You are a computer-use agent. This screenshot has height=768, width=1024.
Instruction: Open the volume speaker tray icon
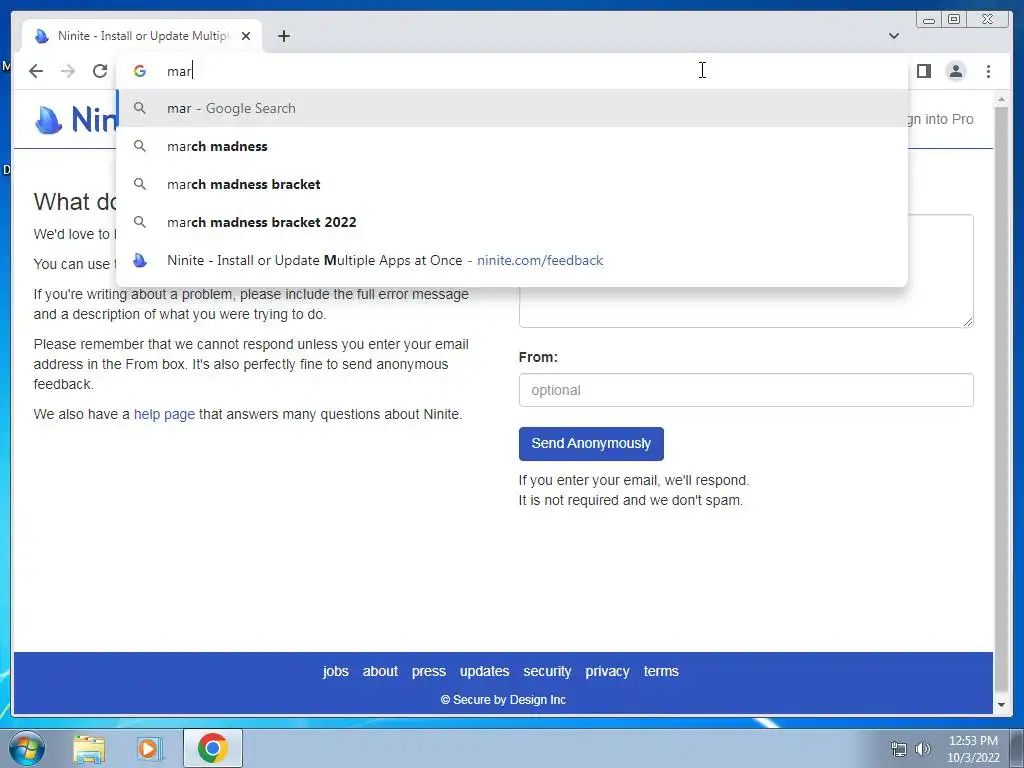coord(923,749)
